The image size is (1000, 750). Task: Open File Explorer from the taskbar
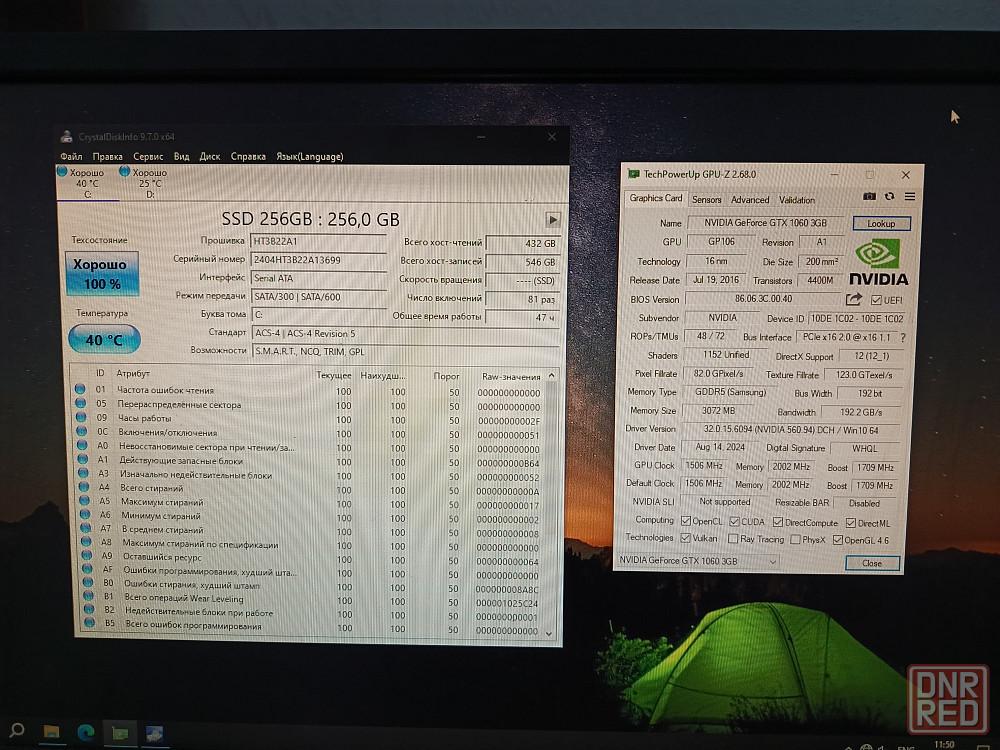[x=51, y=732]
